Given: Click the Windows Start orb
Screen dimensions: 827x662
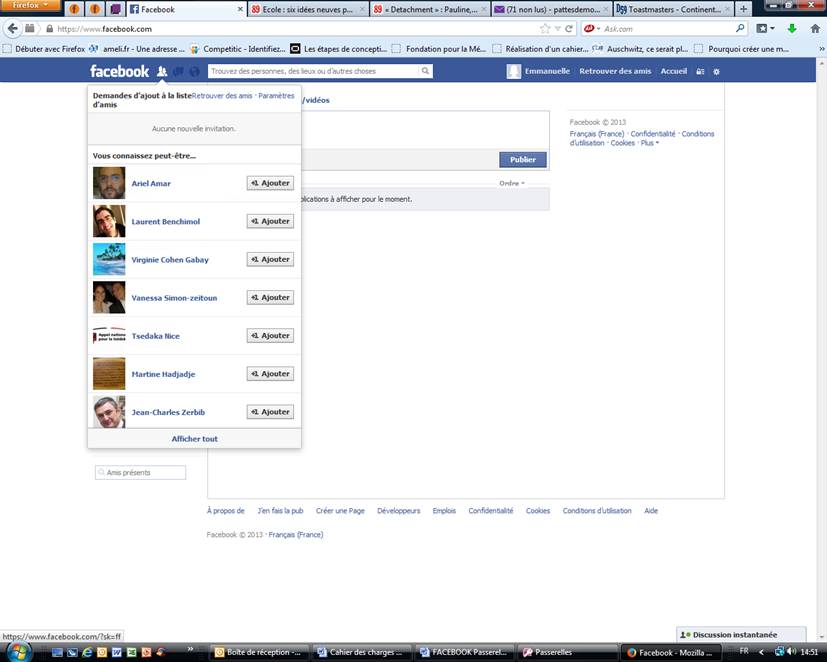Looking at the screenshot, I should (18, 652).
